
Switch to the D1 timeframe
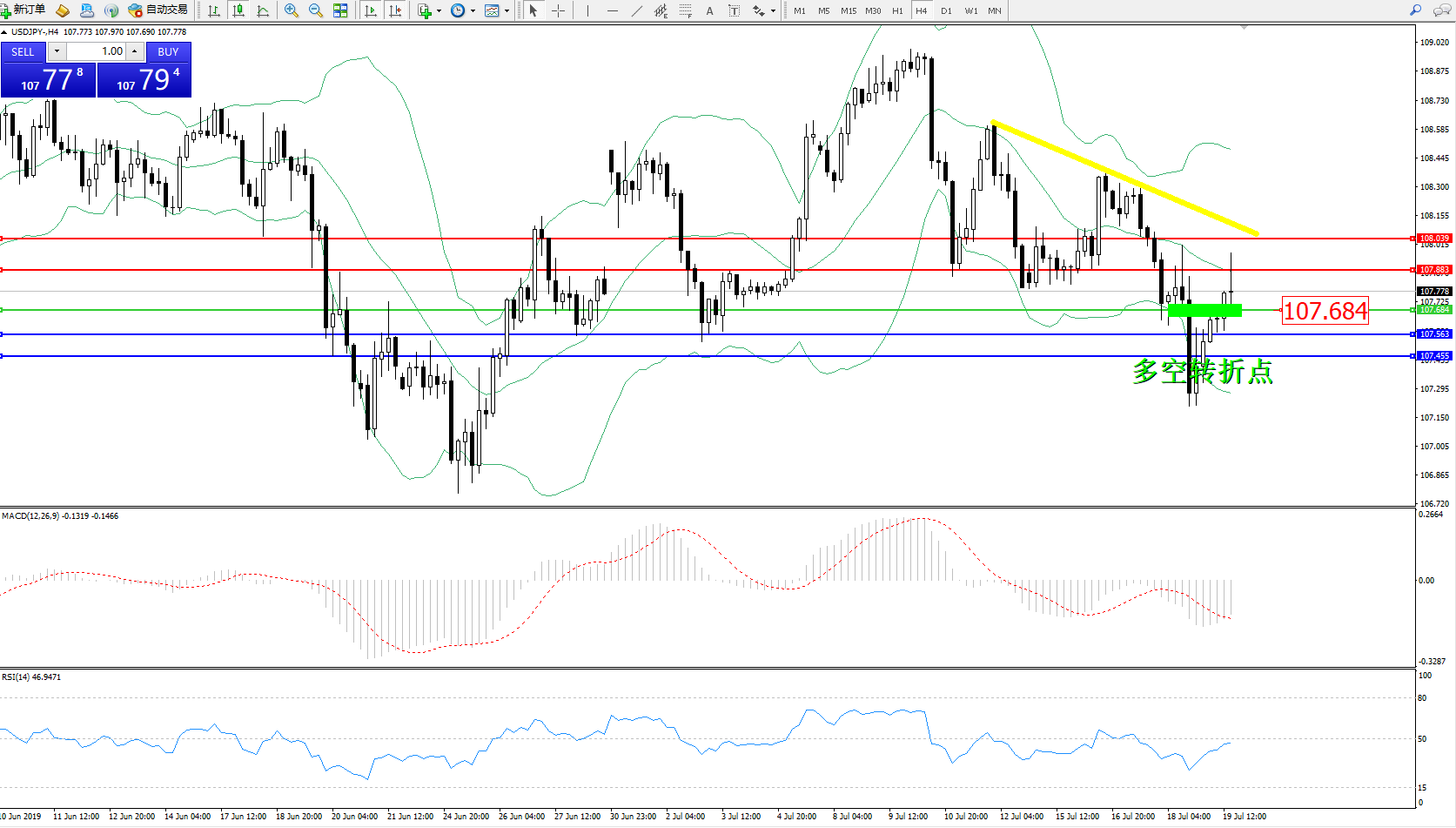(946, 11)
